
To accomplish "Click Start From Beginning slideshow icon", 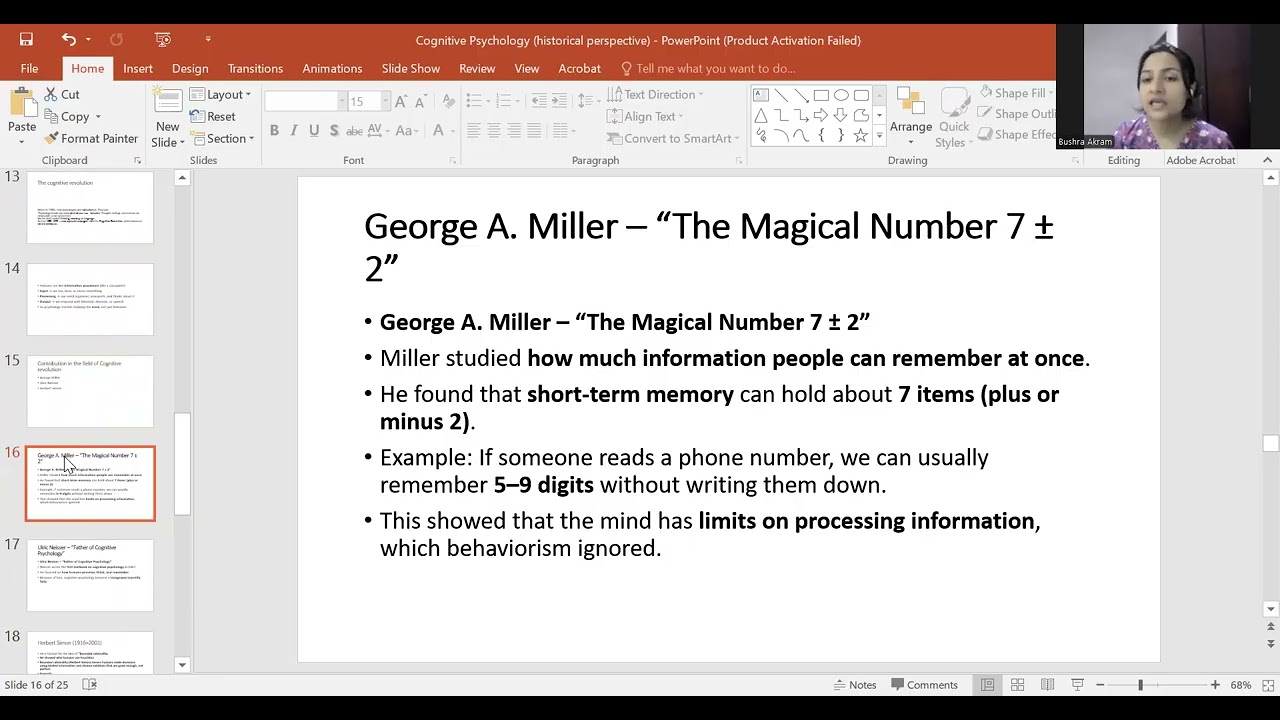I will pos(163,39).
